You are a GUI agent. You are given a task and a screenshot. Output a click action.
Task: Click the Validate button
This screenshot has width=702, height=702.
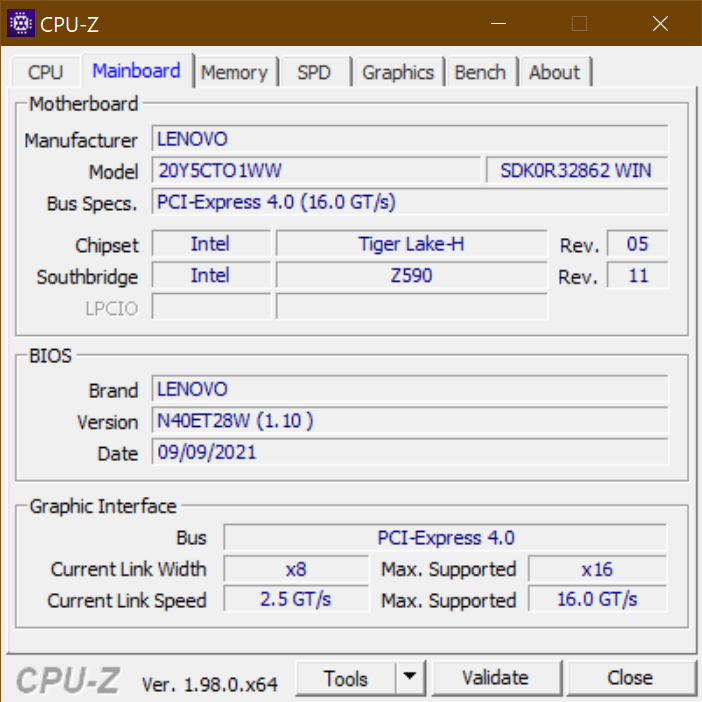pos(496,678)
